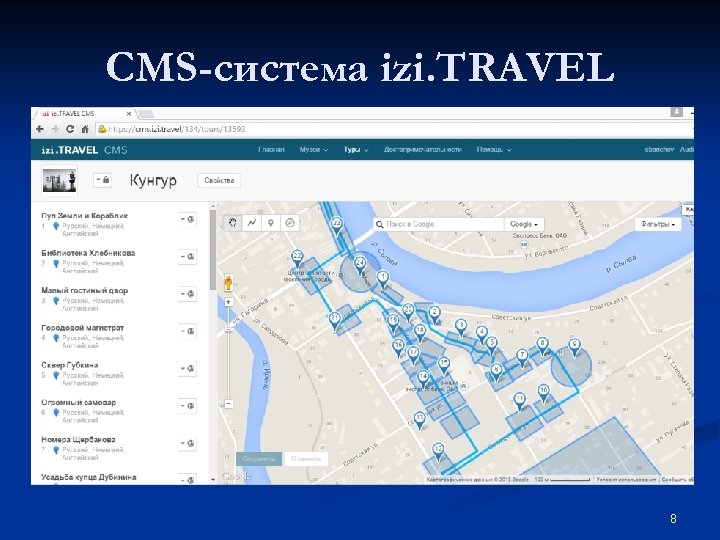Open actions dropdown for Огромный самовар

tap(187, 405)
